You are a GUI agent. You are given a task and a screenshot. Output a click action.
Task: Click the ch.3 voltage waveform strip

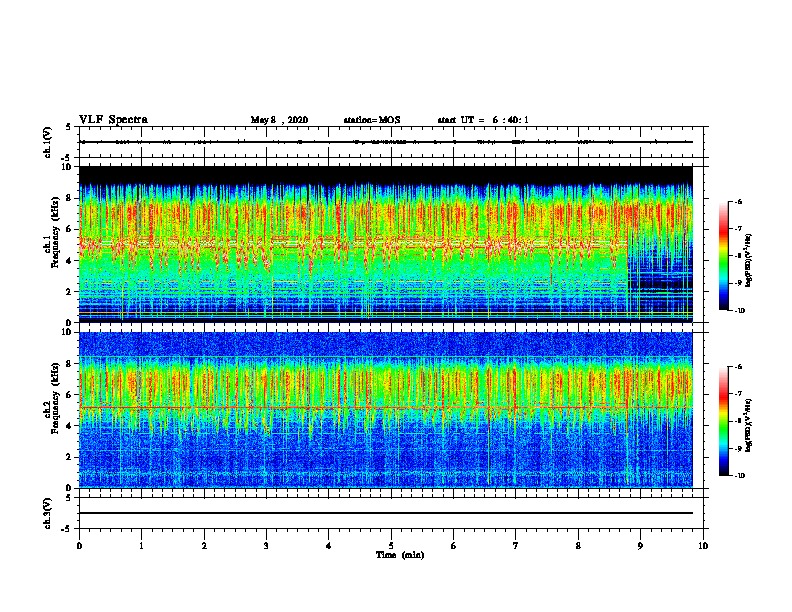coord(391,513)
